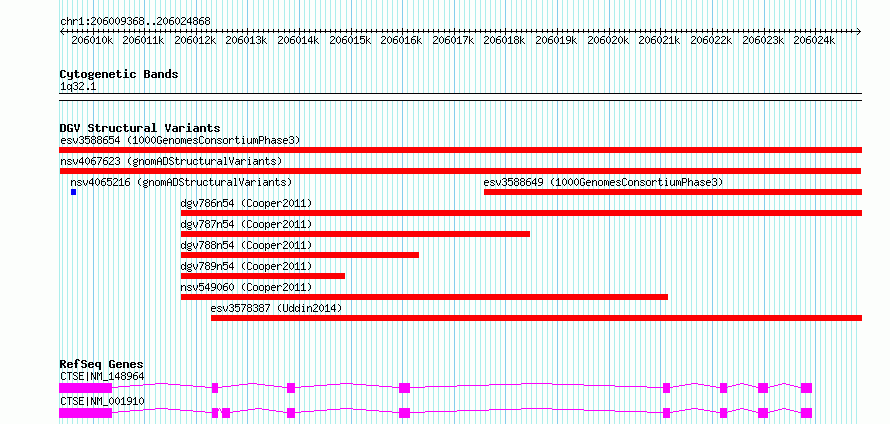Click the RefSeq Genes track title
This screenshot has height=424, width=890.
tap(102, 364)
